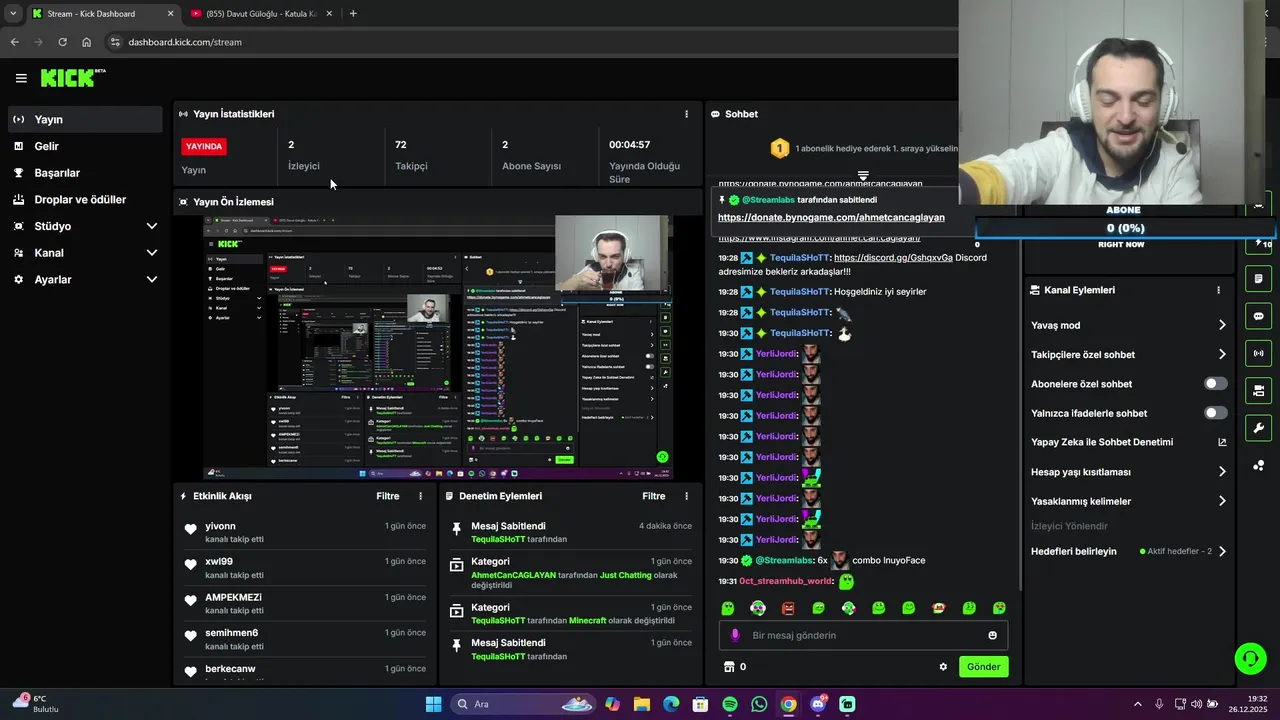Open Windows Start menu
The image size is (1280, 720).
[433, 704]
